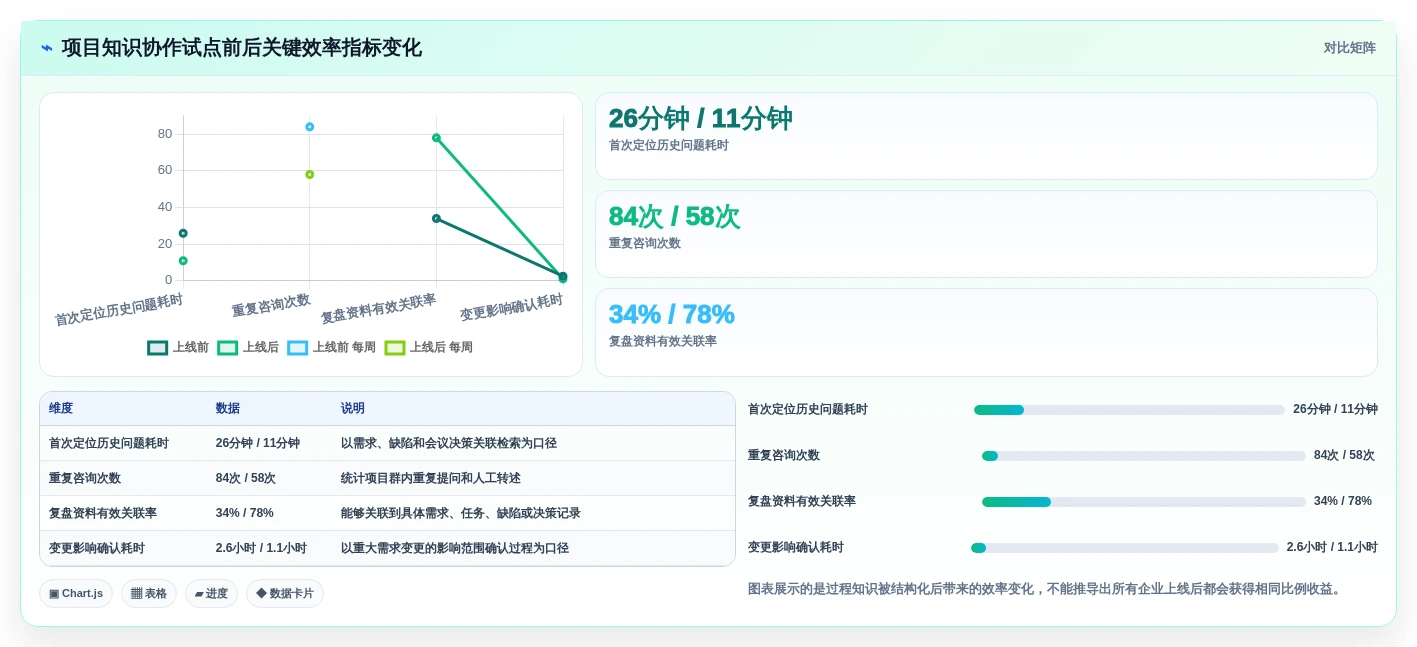
Task: Select the 数据卡片 chip
Action: click(285, 593)
